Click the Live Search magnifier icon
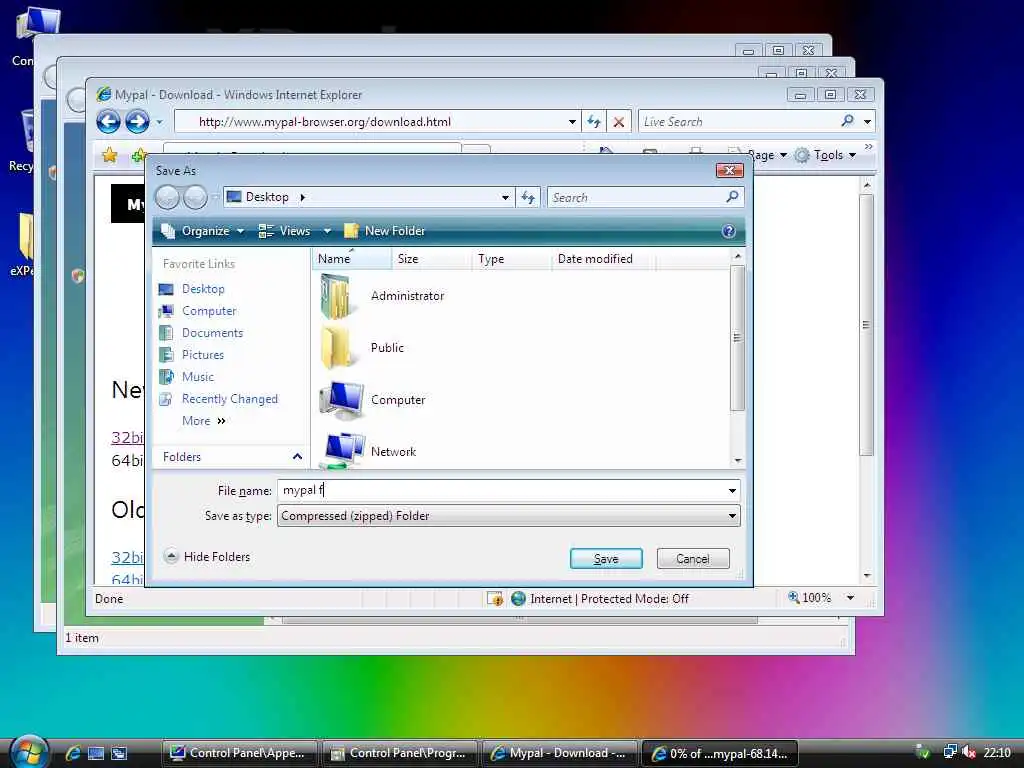The width and height of the screenshot is (1024, 768). click(x=848, y=121)
